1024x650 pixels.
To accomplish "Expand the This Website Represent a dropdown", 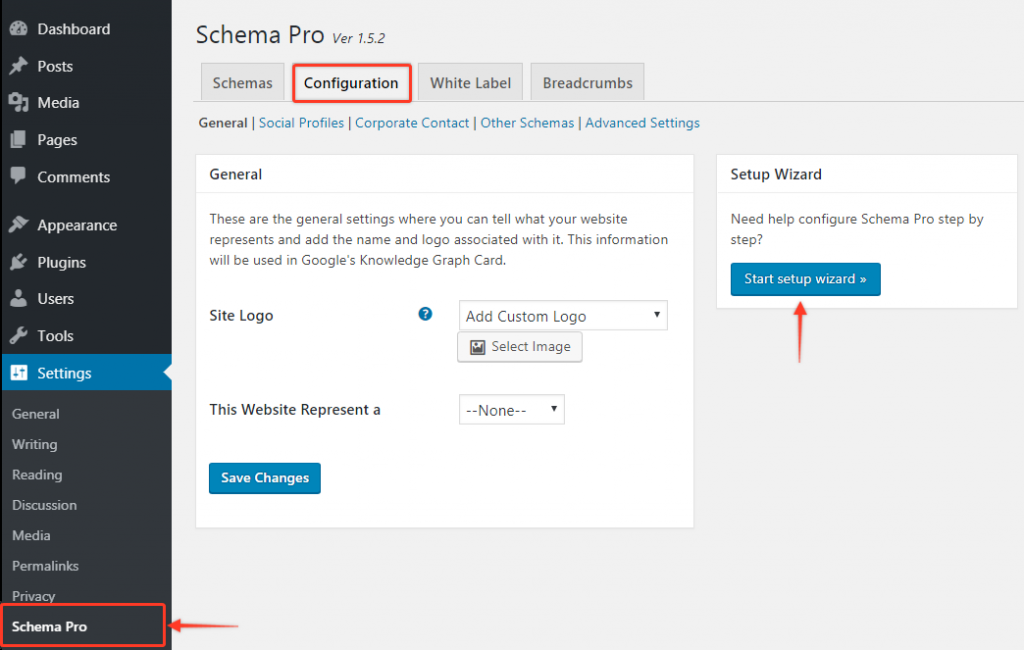I will (511, 409).
